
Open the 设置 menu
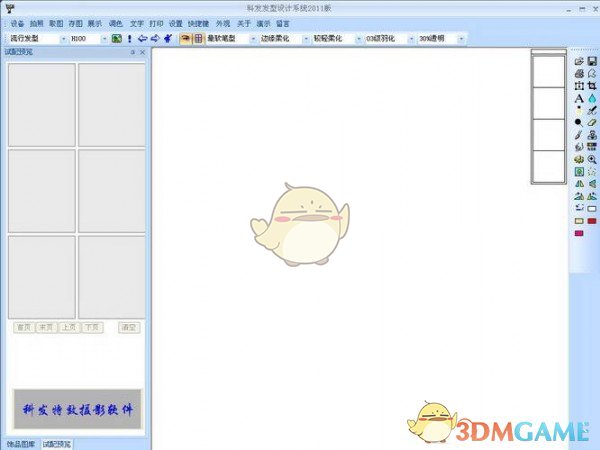point(176,24)
